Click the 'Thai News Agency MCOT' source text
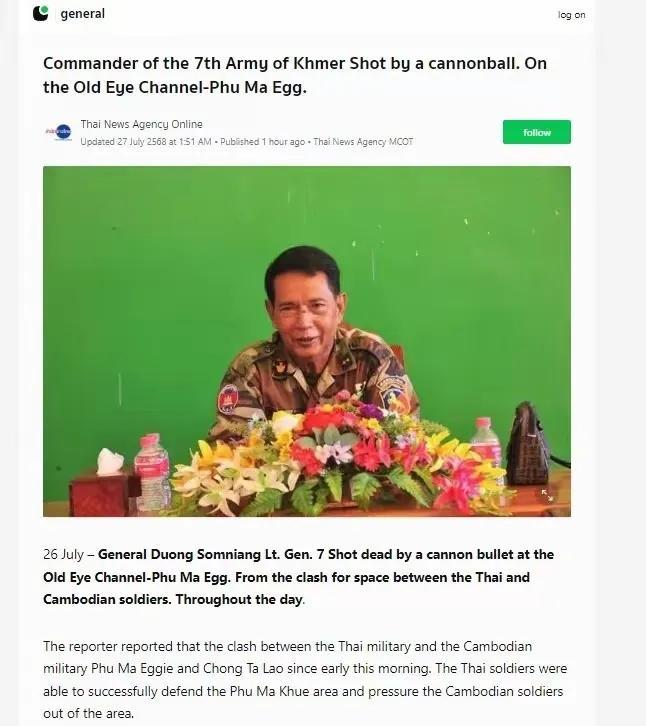The width and height of the screenshot is (646, 726). pyautogui.click(x=363, y=142)
